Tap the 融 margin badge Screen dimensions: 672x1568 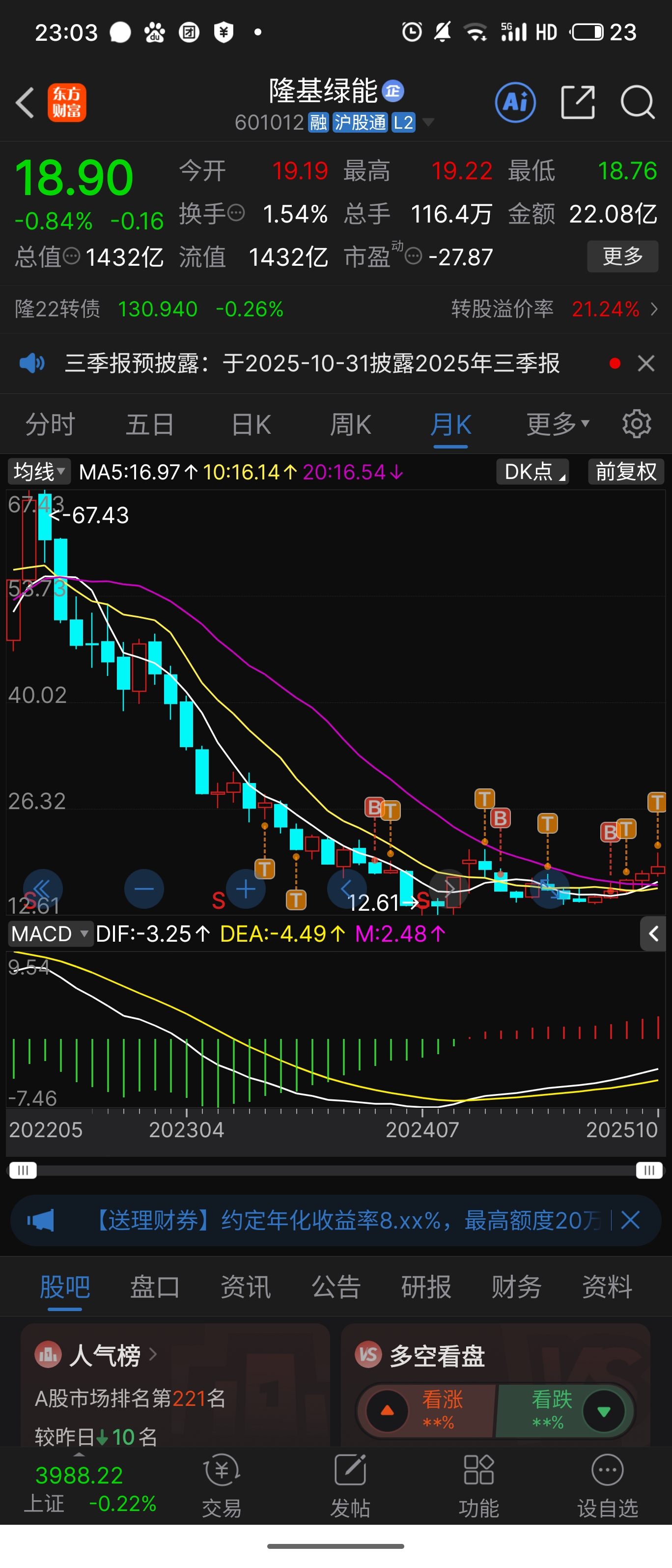click(318, 122)
